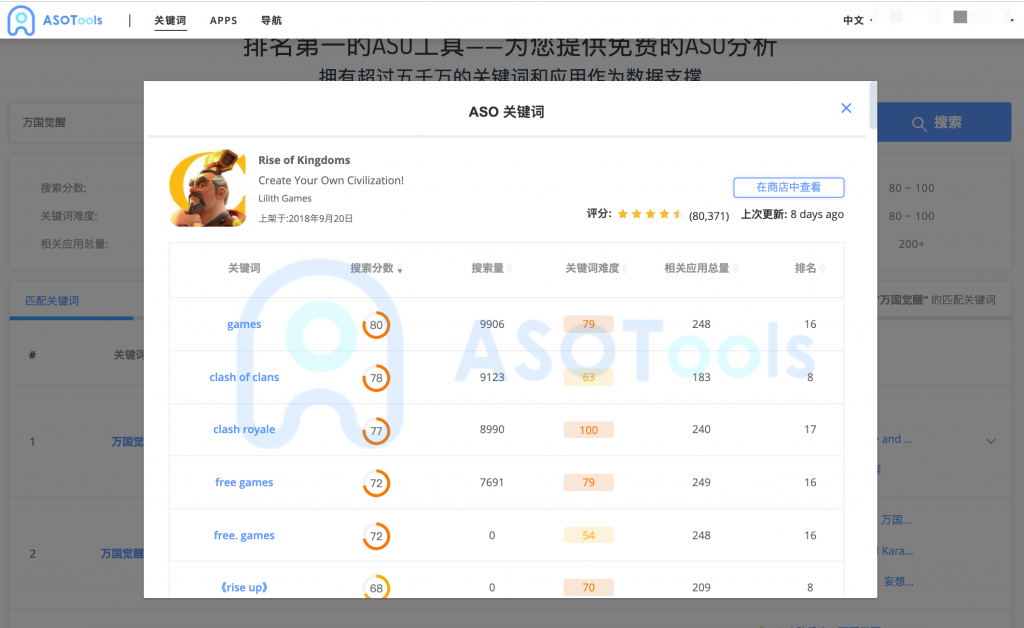Click the score 77 ring for clash royale

[376, 431]
